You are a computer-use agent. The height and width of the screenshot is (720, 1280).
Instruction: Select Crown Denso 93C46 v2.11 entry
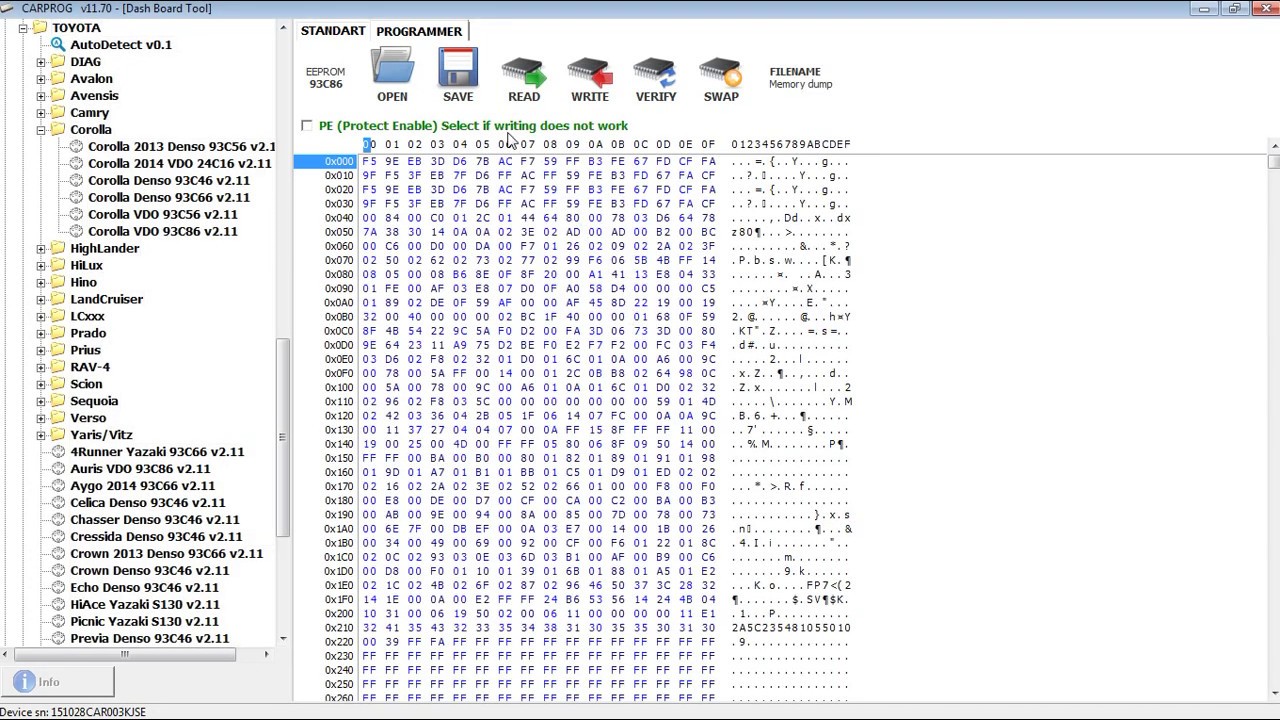coord(149,570)
